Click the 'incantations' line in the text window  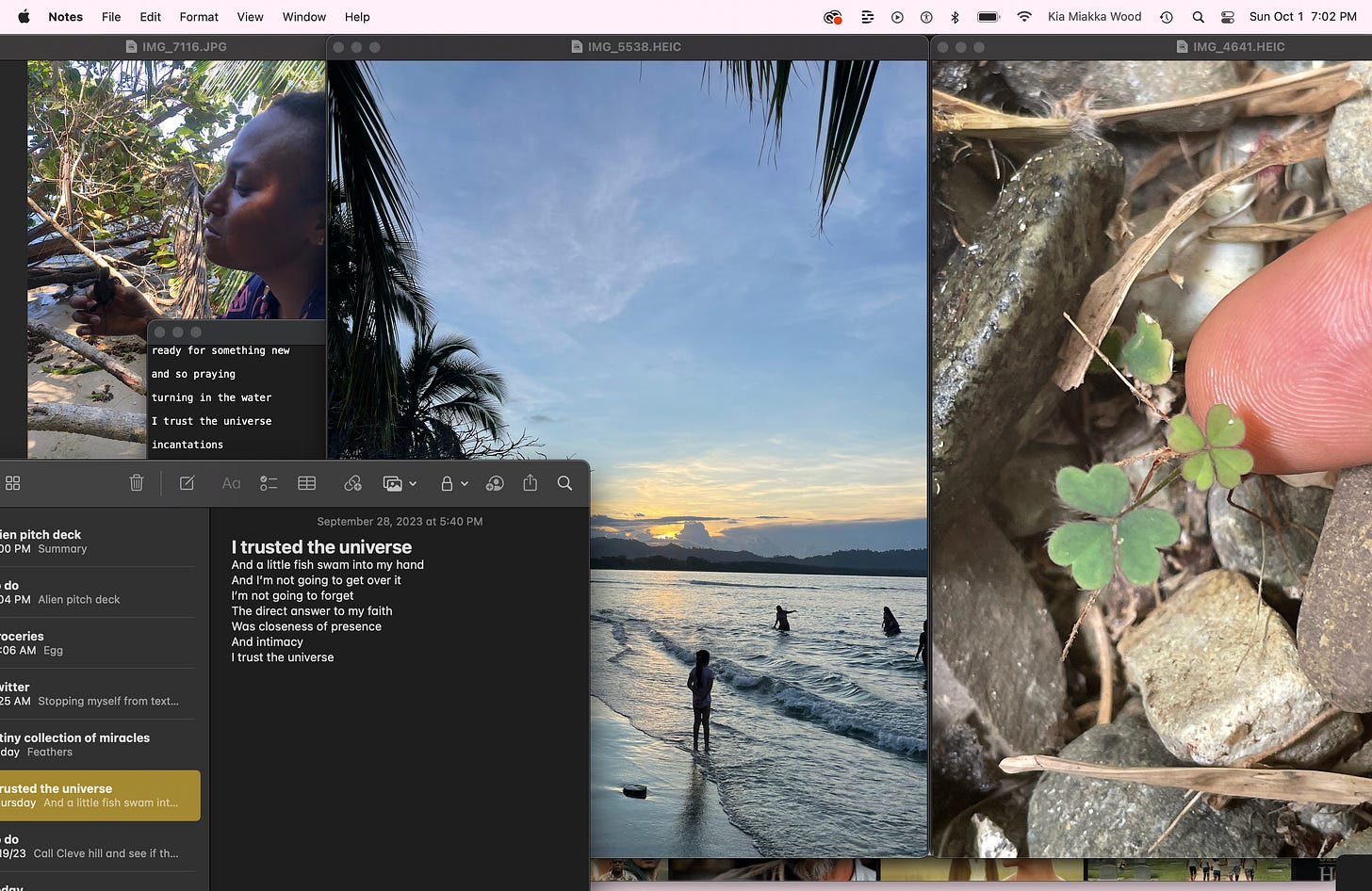click(x=188, y=445)
